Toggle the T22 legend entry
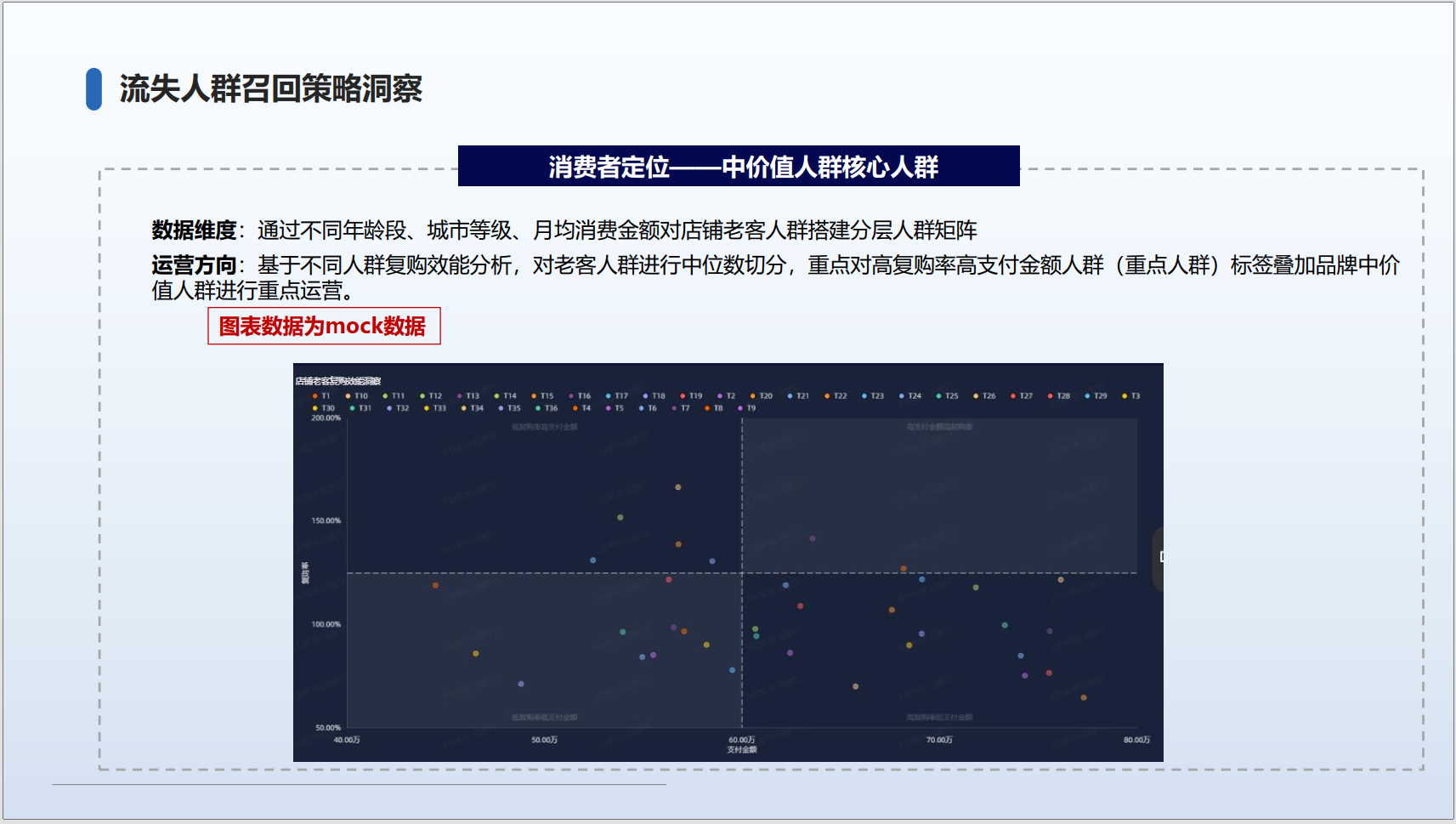Viewport: 1456px width, 824px height. 836,396
